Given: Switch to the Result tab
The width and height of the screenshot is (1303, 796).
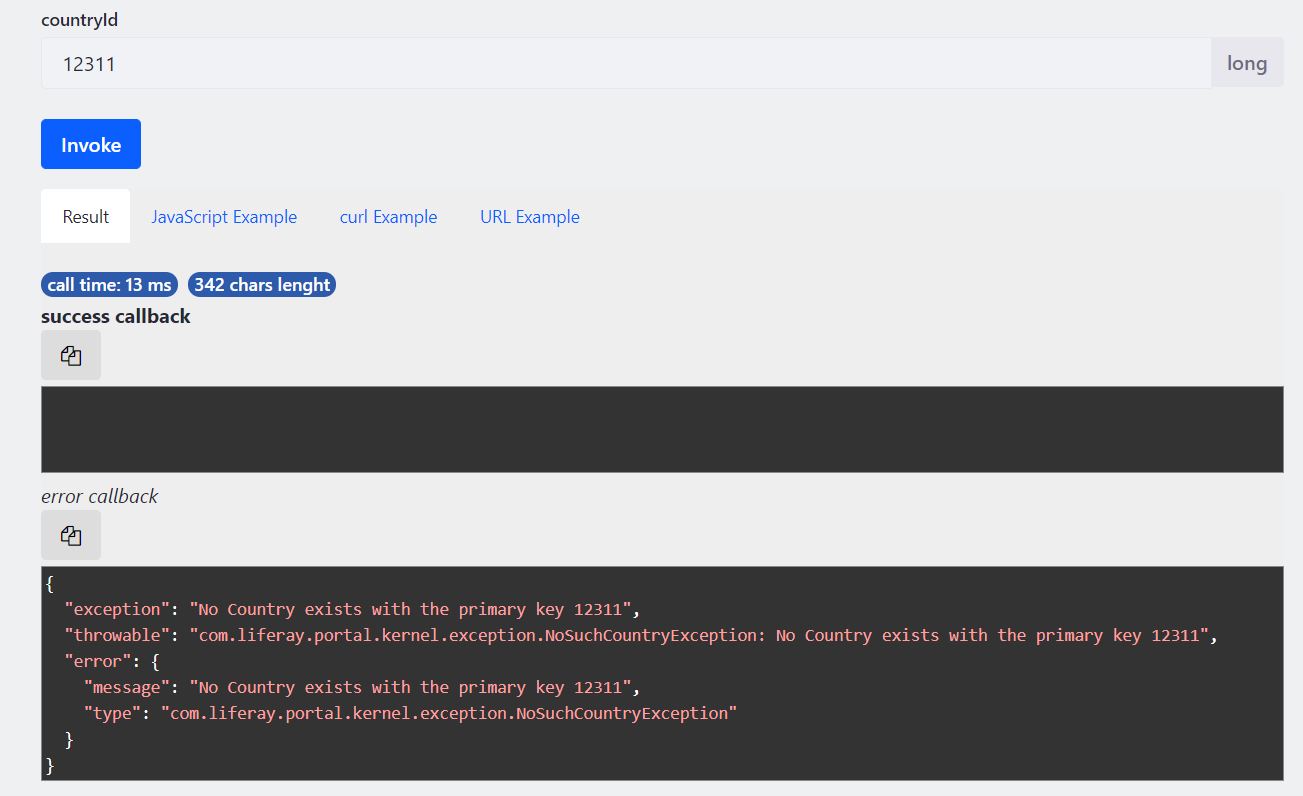Looking at the screenshot, I should point(86,216).
